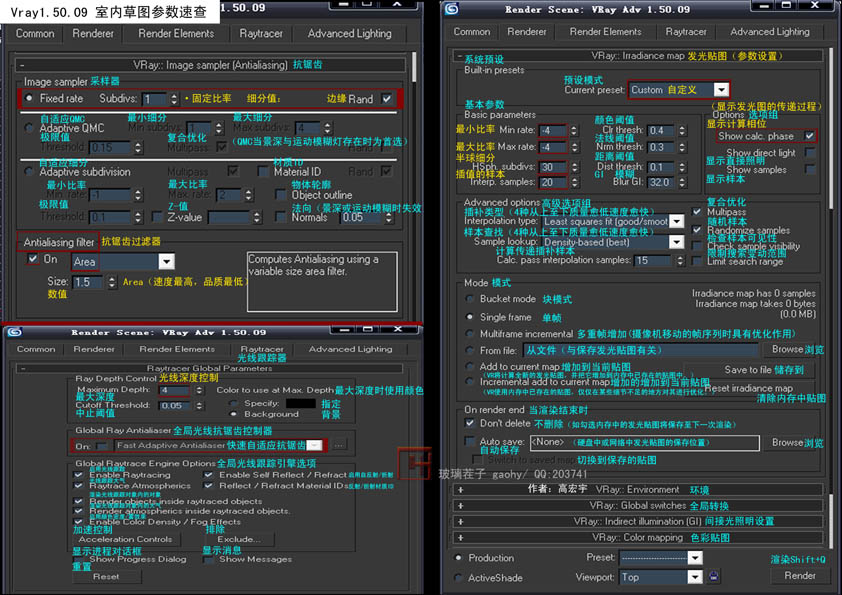Switch to Common tab in the Raytracer Global Parameters dialog

click(36, 349)
